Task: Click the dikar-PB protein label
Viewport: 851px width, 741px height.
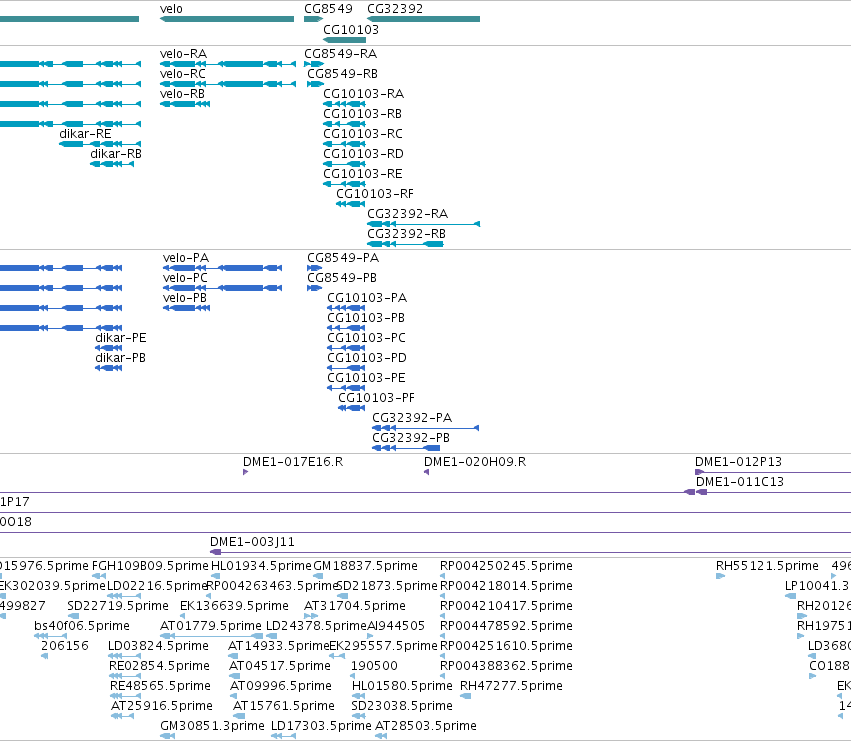Action: tap(120, 358)
